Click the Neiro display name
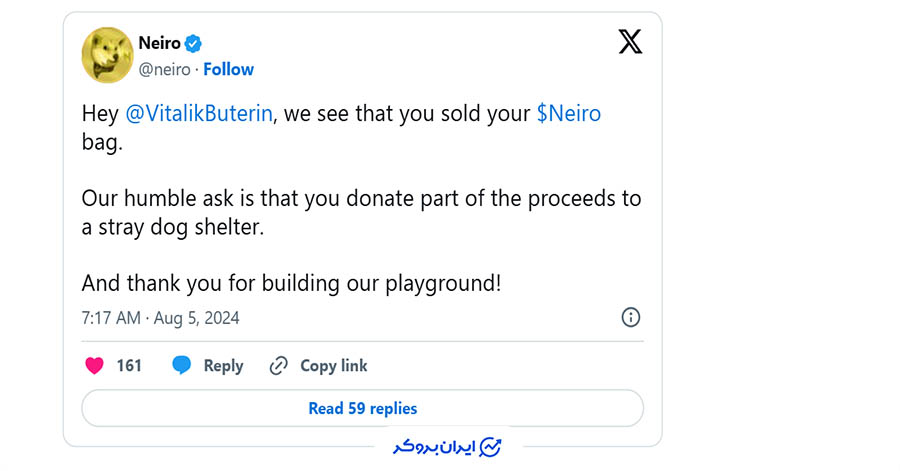This screenshot has width=900, height=471. click(160, 43)
